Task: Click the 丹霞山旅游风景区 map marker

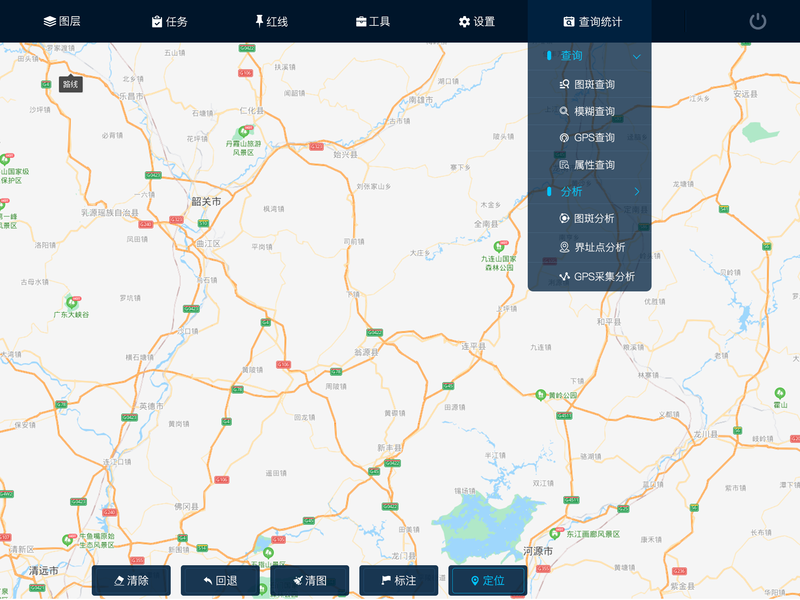Action: [x=244, y=132]
